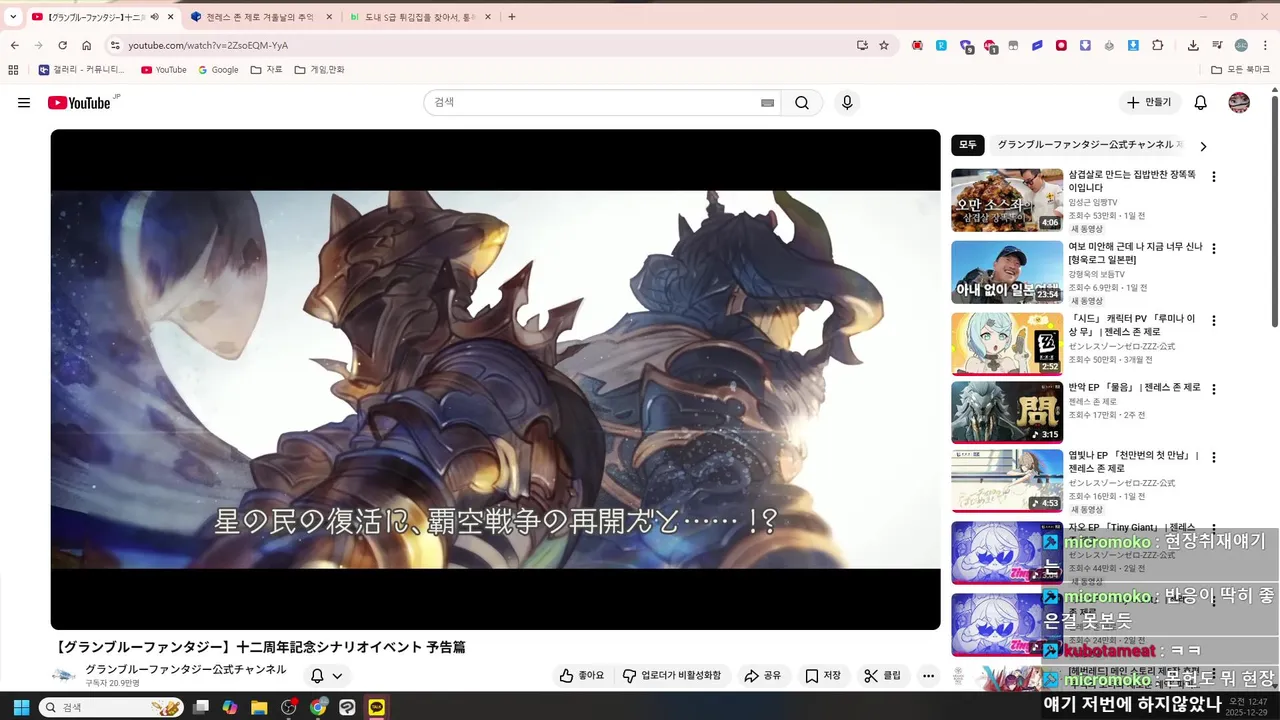Image resolution: width=1280 pixels, height=720 pixels.
Task: Click the Windows taskbar 검색 box
Action: 112,707
